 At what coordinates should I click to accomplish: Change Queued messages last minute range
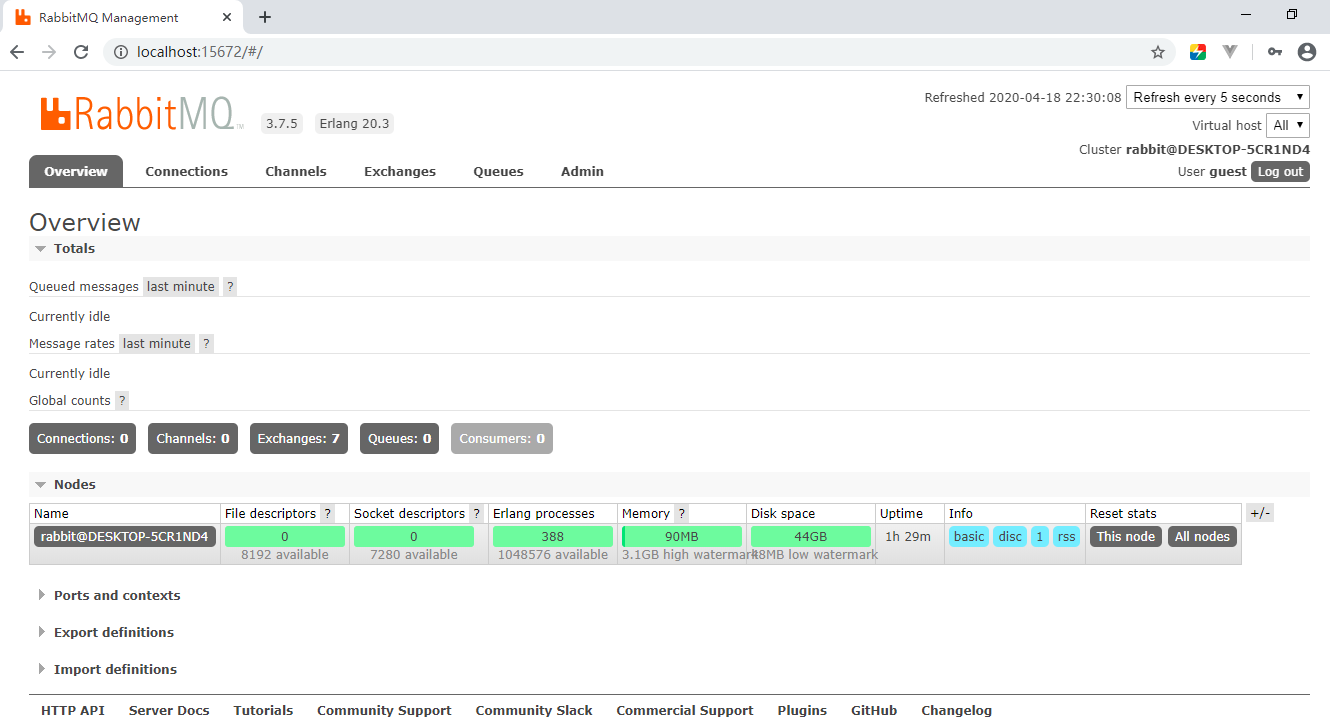(181, 287)
